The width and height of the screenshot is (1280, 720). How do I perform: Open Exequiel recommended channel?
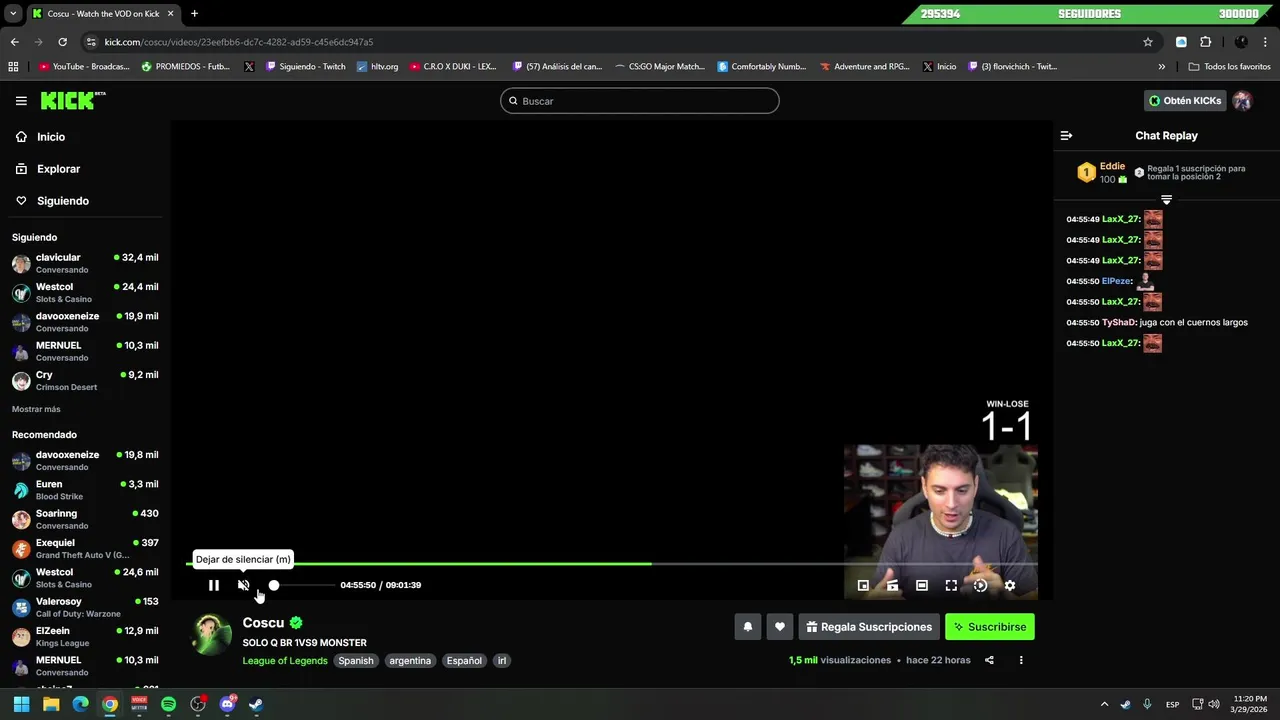click(x=85, y=548)
